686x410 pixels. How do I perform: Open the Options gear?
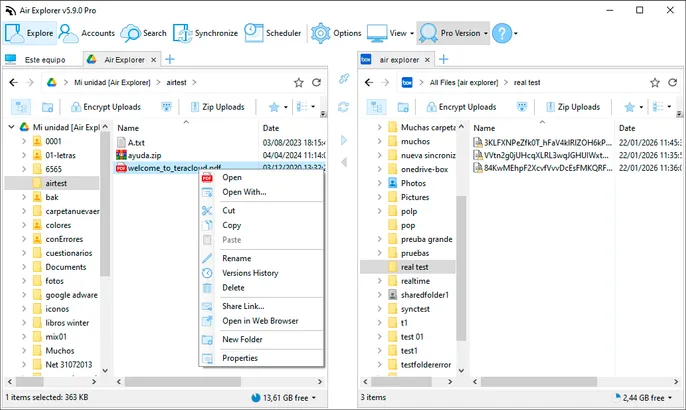(336, 33)
